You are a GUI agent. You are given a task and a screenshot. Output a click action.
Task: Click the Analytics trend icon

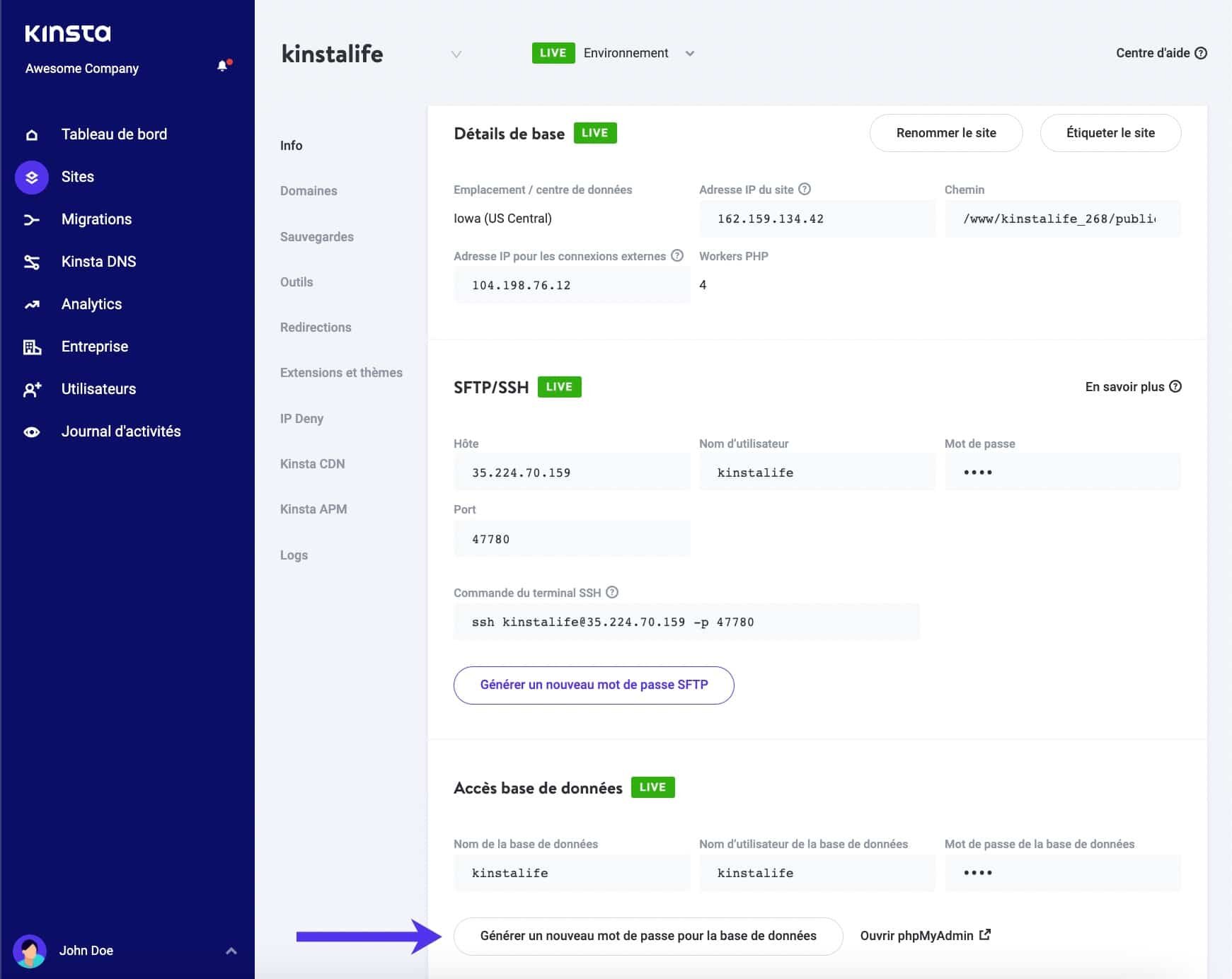click(32, 305)
